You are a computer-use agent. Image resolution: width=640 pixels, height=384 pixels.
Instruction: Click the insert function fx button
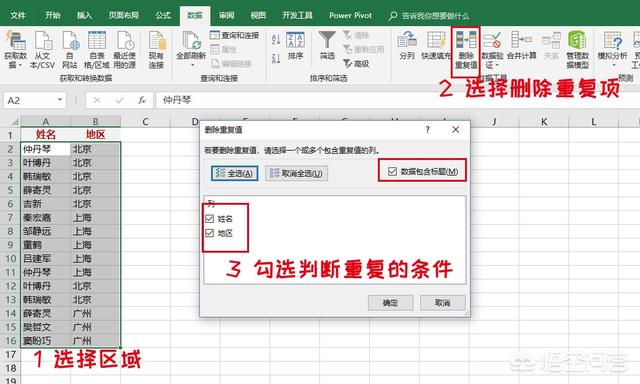[141, 100]
